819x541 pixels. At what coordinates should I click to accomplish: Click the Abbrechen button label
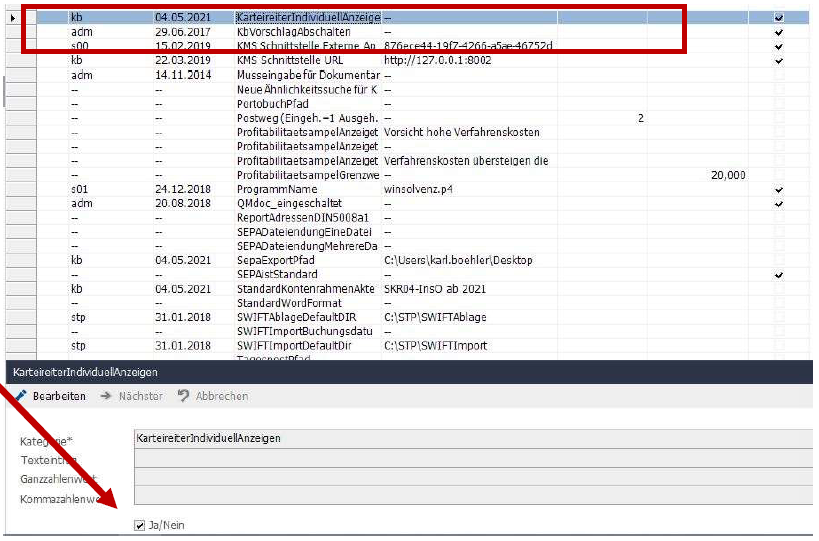coord(222,396)
